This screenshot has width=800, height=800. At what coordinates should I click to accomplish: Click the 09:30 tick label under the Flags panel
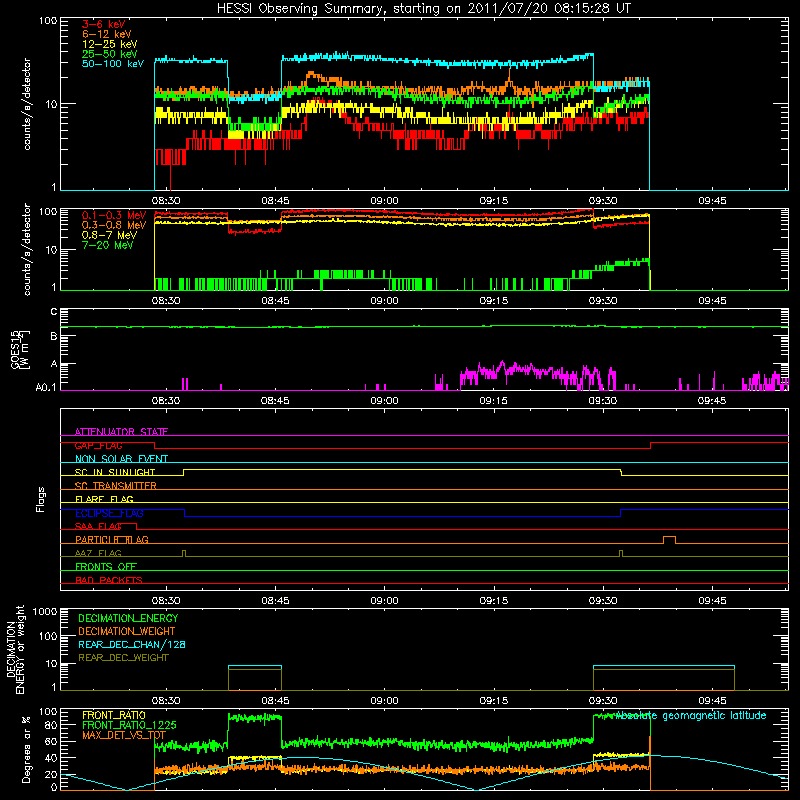[x=603, y=601]
